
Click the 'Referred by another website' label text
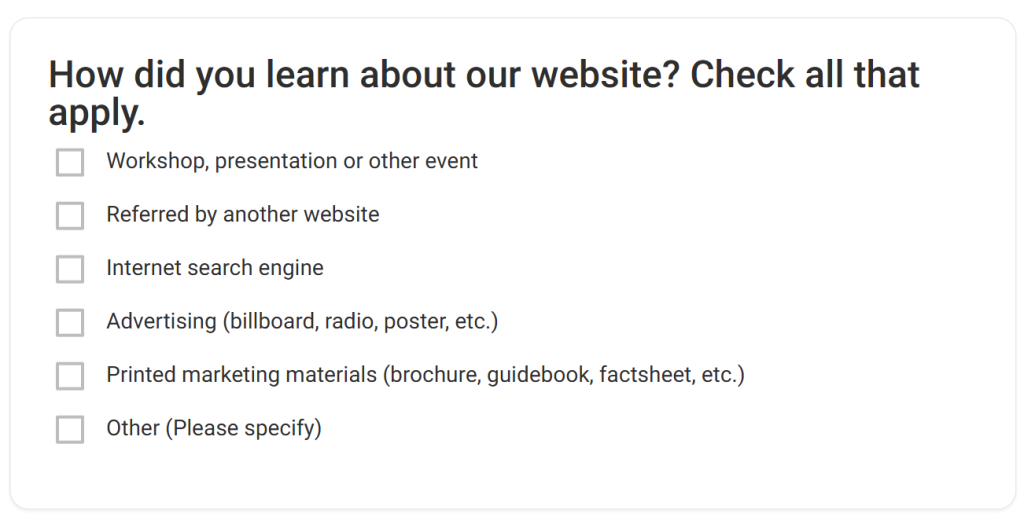(x=243, y=215)
